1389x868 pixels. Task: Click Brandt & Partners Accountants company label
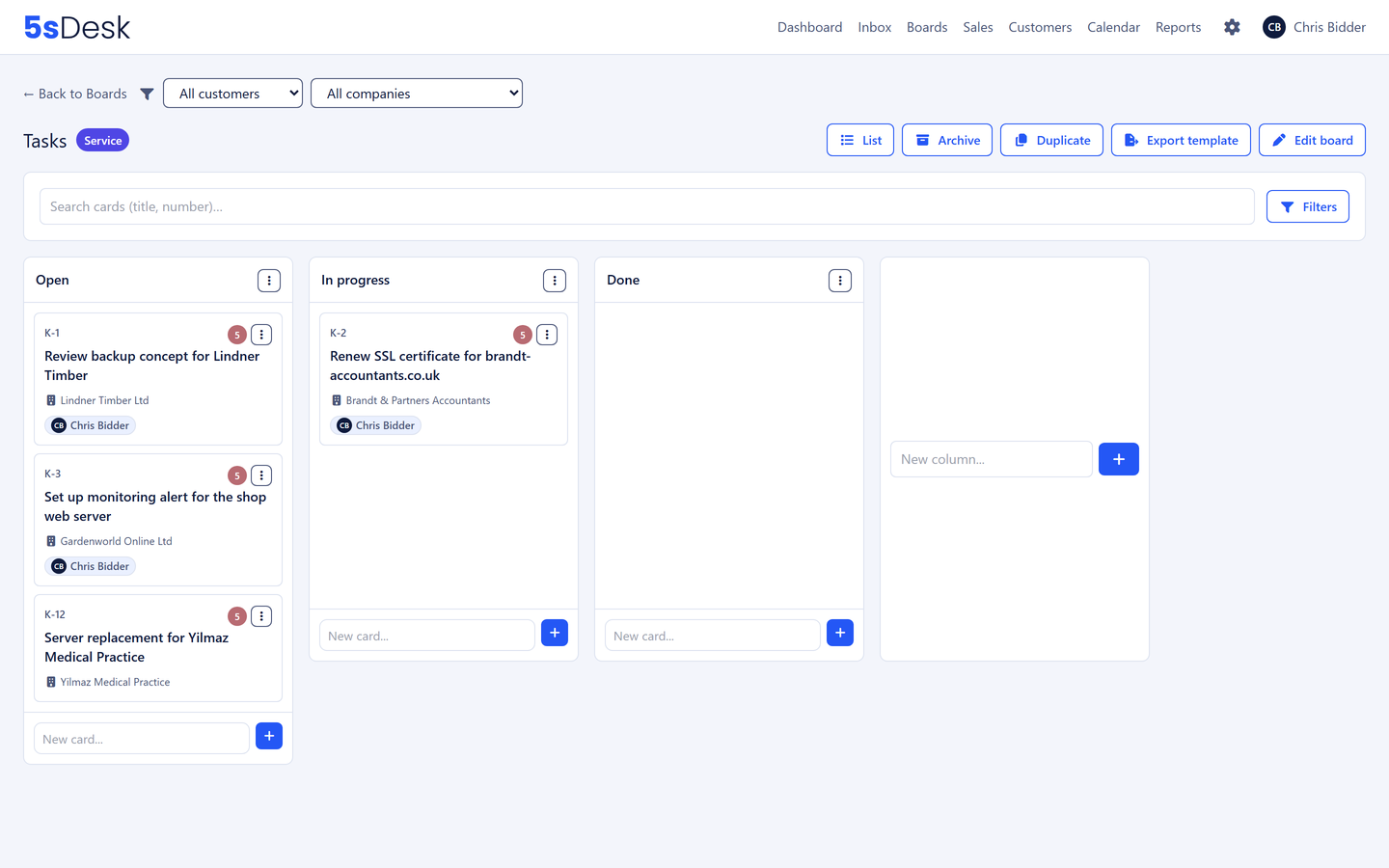[x=418, y=400]
